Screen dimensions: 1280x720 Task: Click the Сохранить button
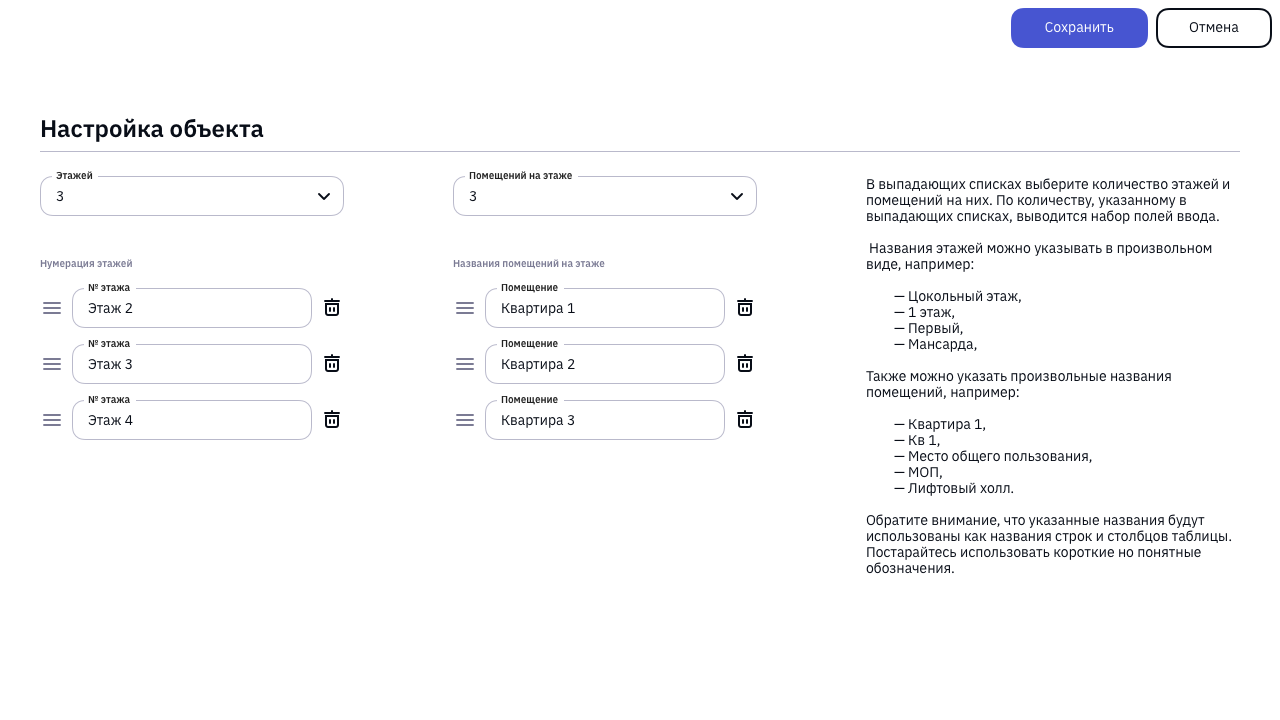click(x=1079, y=28)
